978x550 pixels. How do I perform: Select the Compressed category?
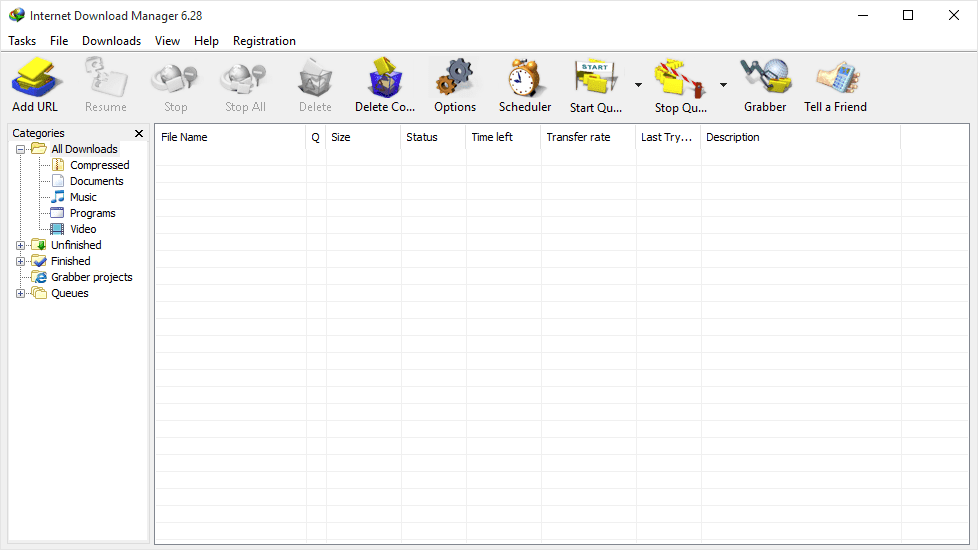(100, 165)
